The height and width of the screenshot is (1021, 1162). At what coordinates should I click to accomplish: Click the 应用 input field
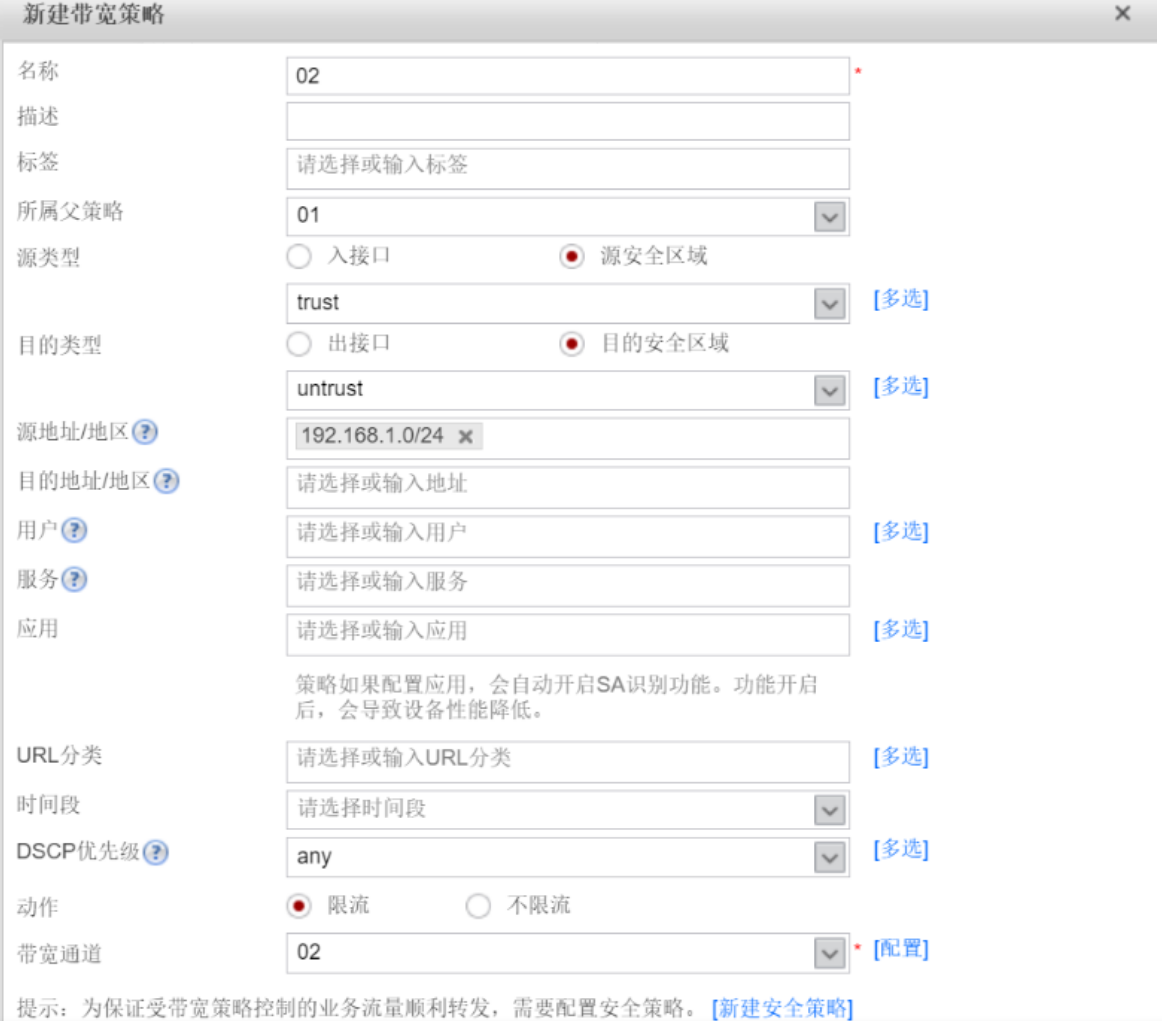click(x=568, y=634)
